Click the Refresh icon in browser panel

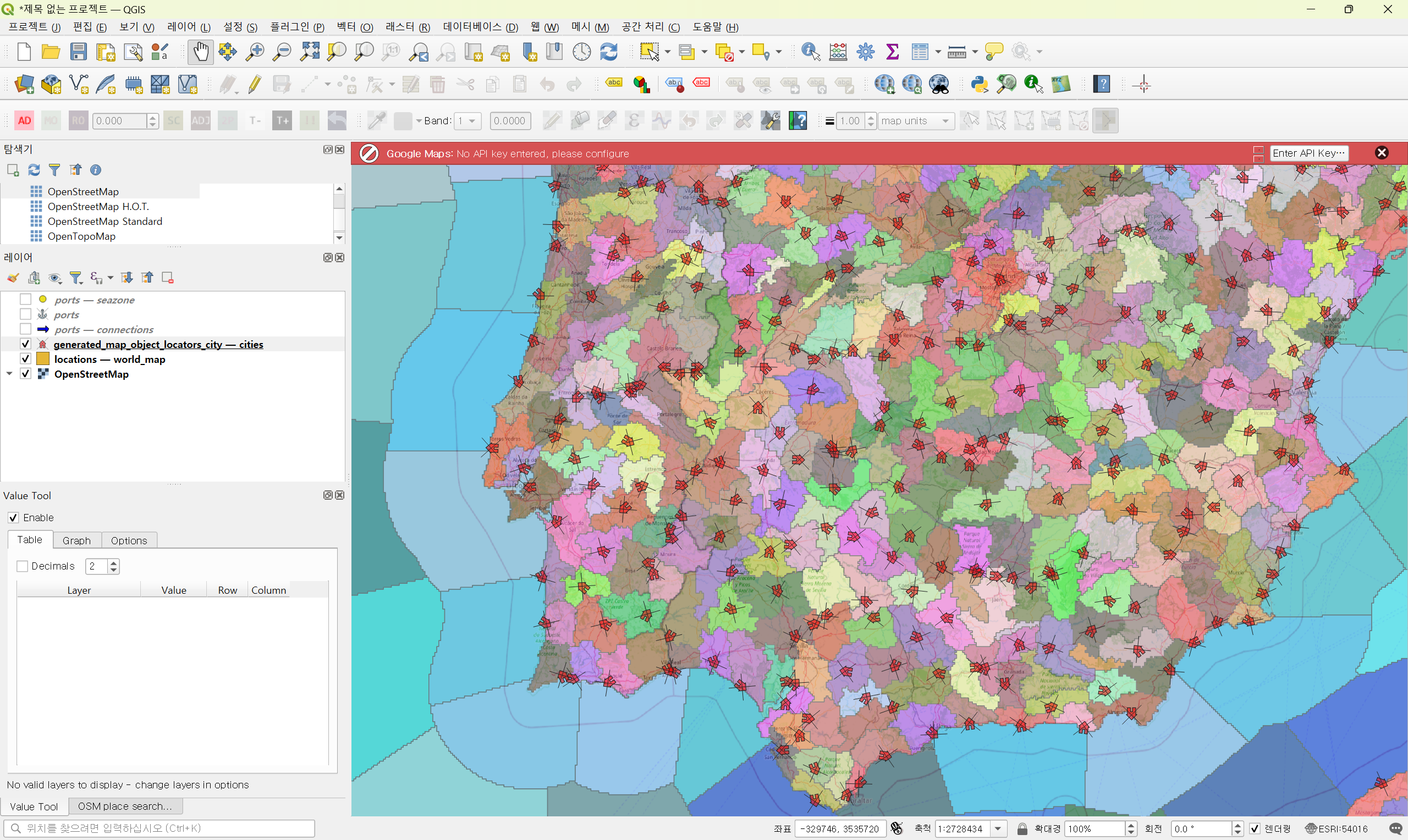34,170
